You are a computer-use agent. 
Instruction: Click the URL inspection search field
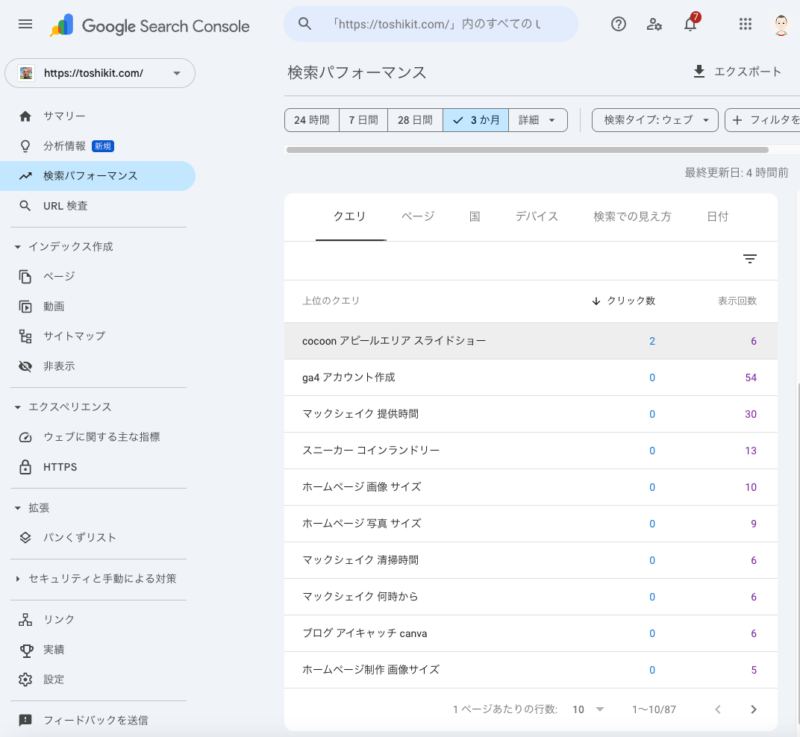430,24
